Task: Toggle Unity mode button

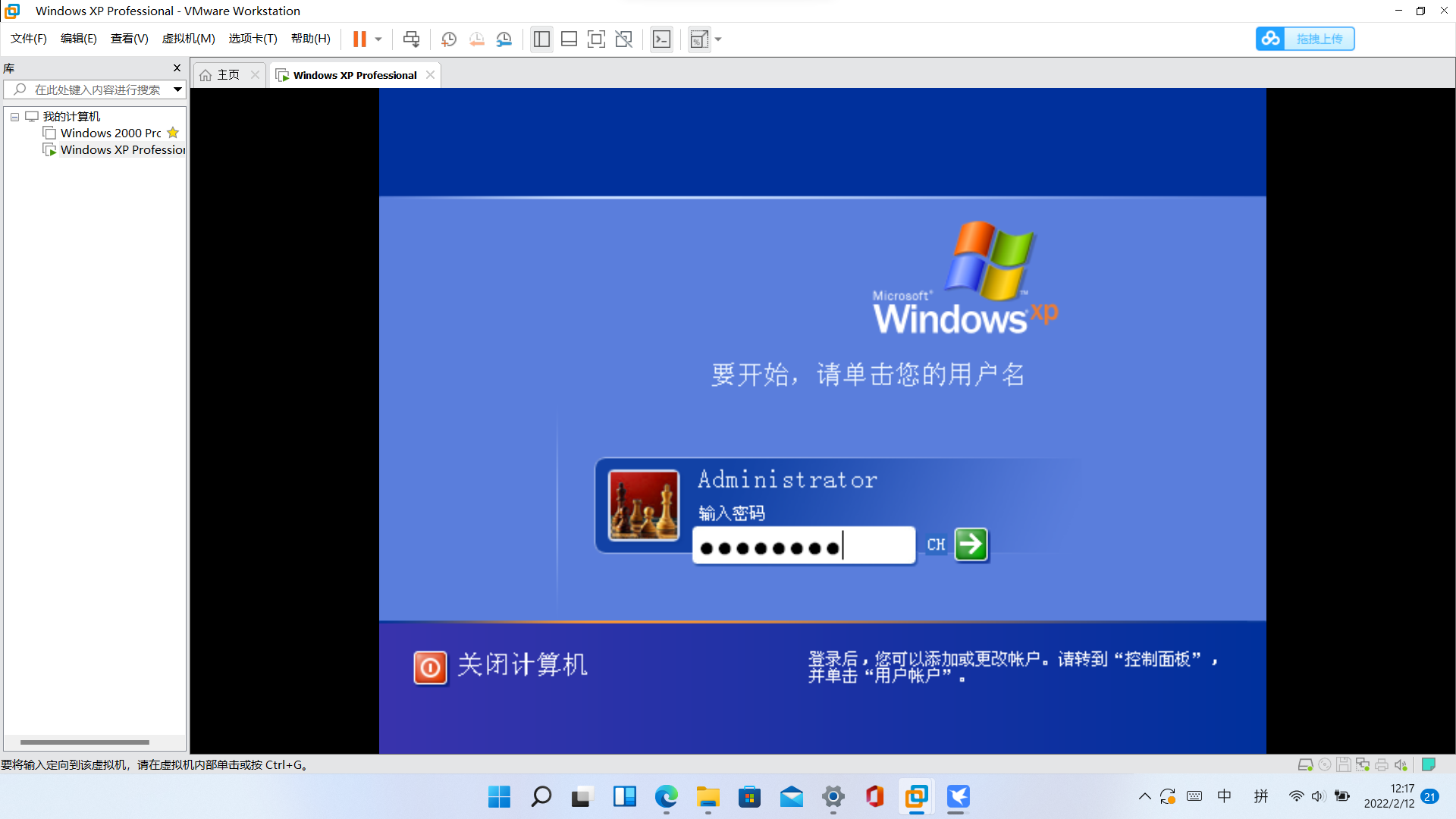Action: tap(624, 39)
